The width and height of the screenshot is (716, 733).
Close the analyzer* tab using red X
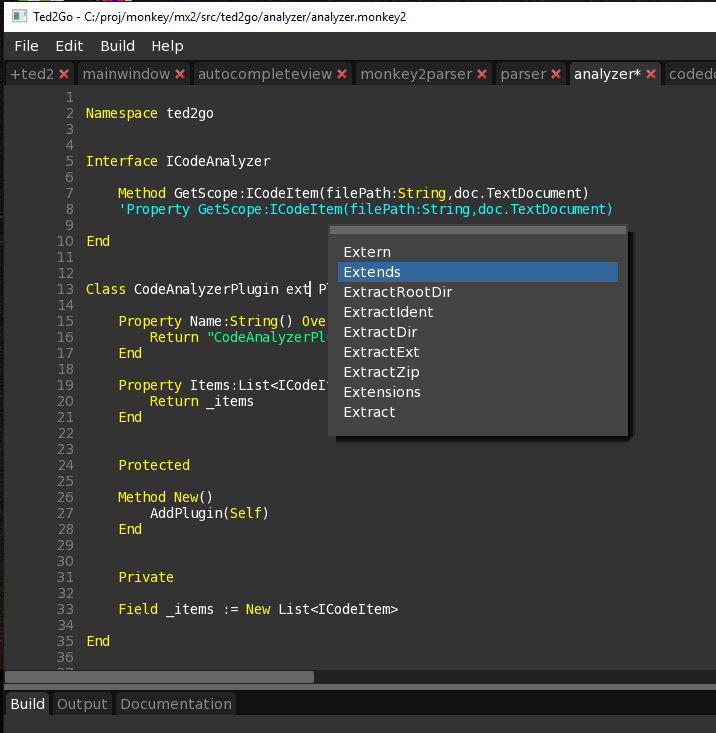pyautogui.click(x=651, y=74)
